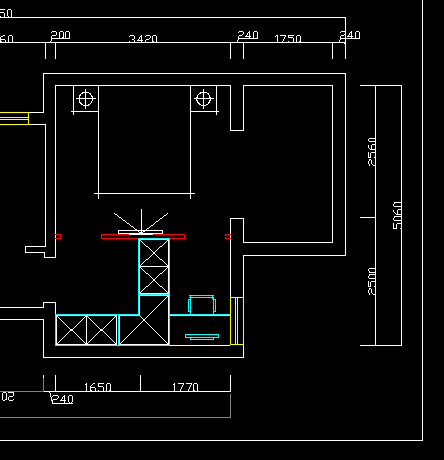This screenshot has width=444, height=460.
Task: Pick the yellow window on right wall
Action: point(237,321)
